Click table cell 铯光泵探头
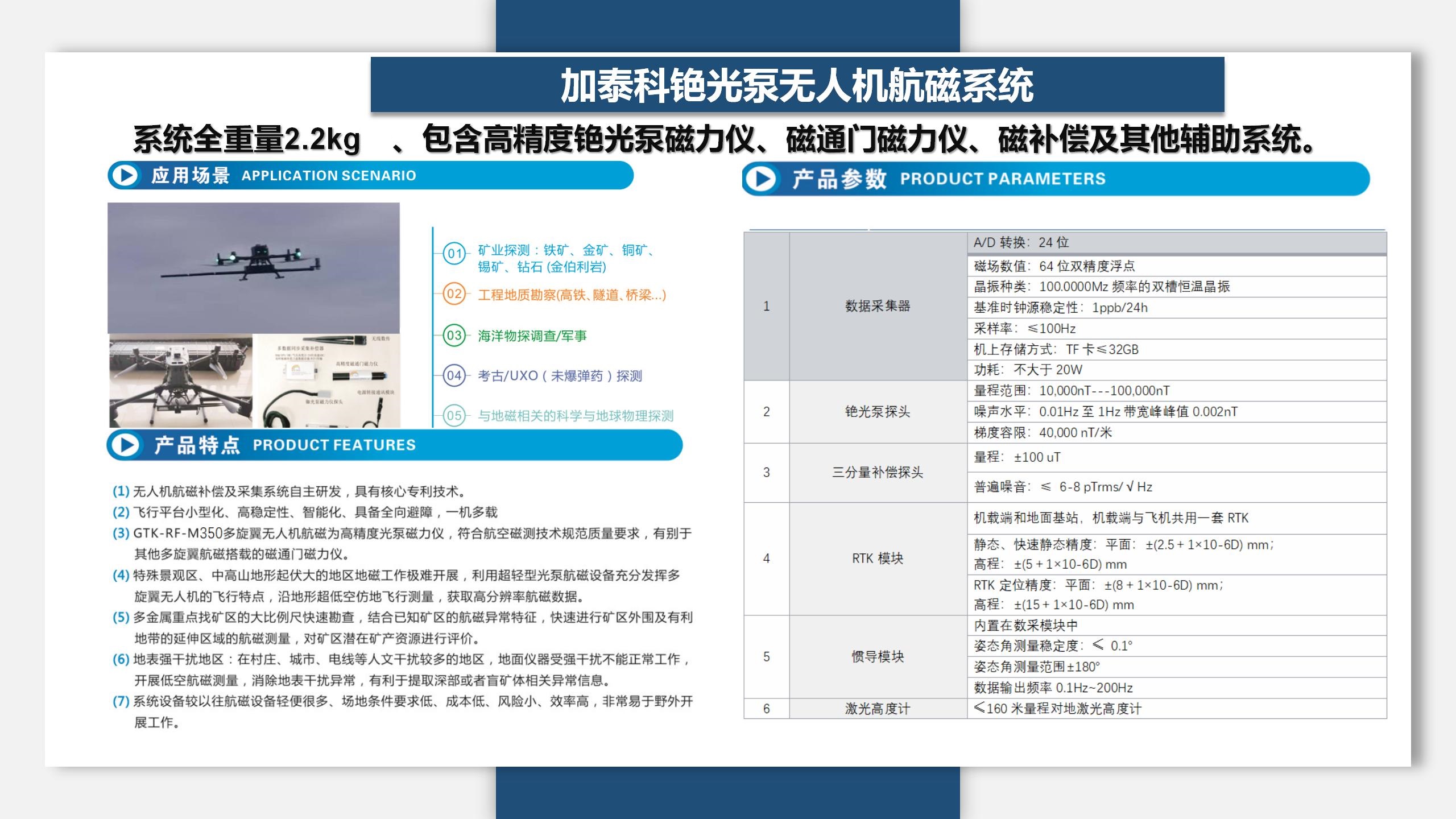 click(878, 412)
